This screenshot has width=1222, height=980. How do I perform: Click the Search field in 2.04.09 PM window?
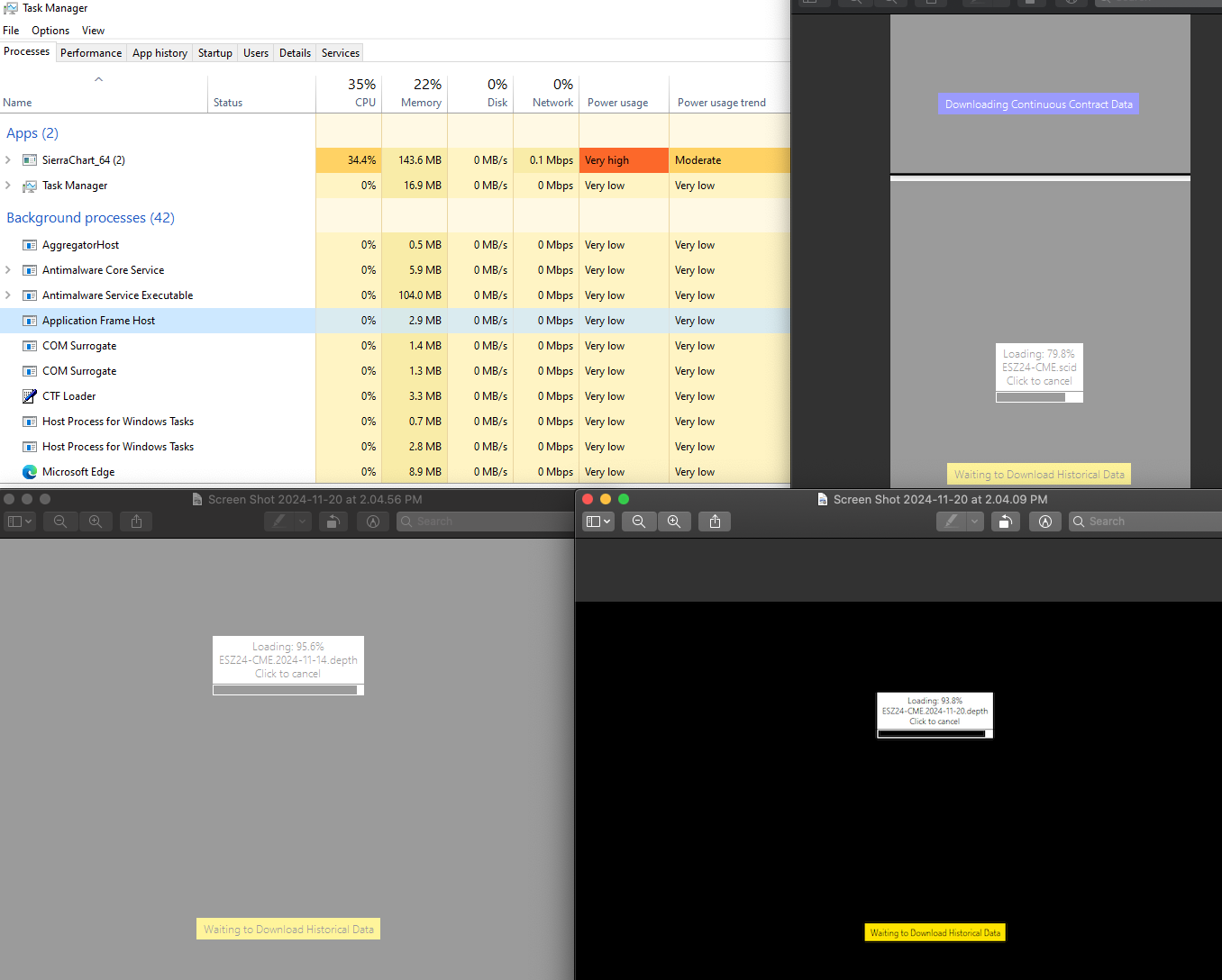[x=1144, y=522]
